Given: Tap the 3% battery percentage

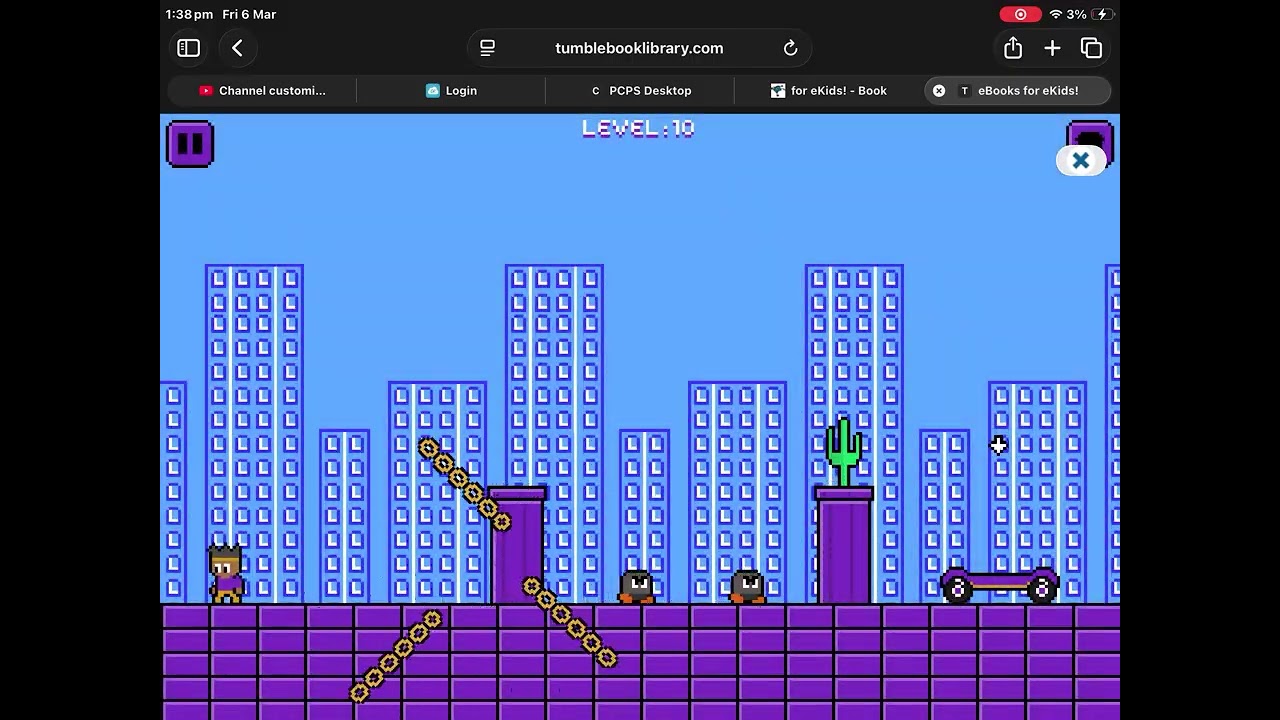Looking at the screenshot, I should point(1076,14).
